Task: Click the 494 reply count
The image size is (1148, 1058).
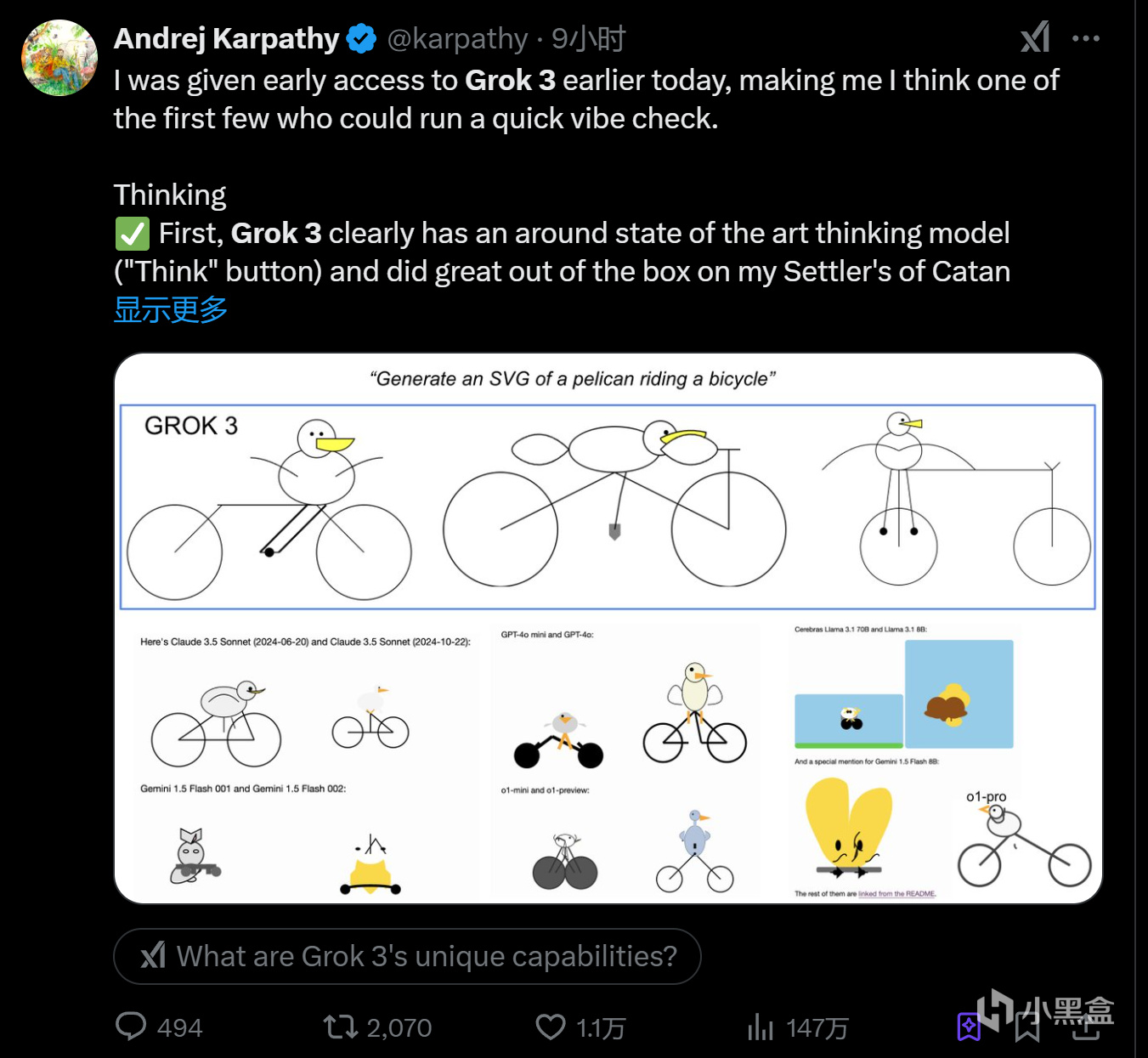Action: coord(180,1028)
